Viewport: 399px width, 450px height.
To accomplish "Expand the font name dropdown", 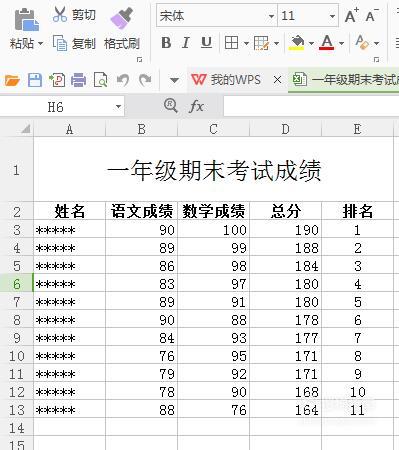I will pyautogui.click(x=271, y=16).
